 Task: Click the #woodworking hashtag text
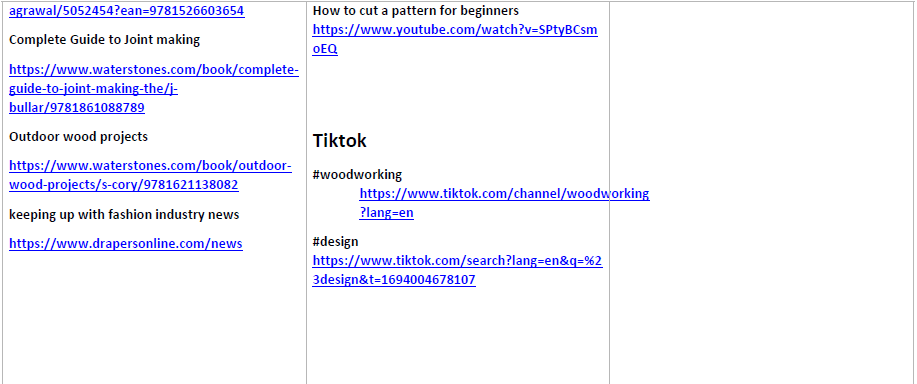[x=357, y=175]
